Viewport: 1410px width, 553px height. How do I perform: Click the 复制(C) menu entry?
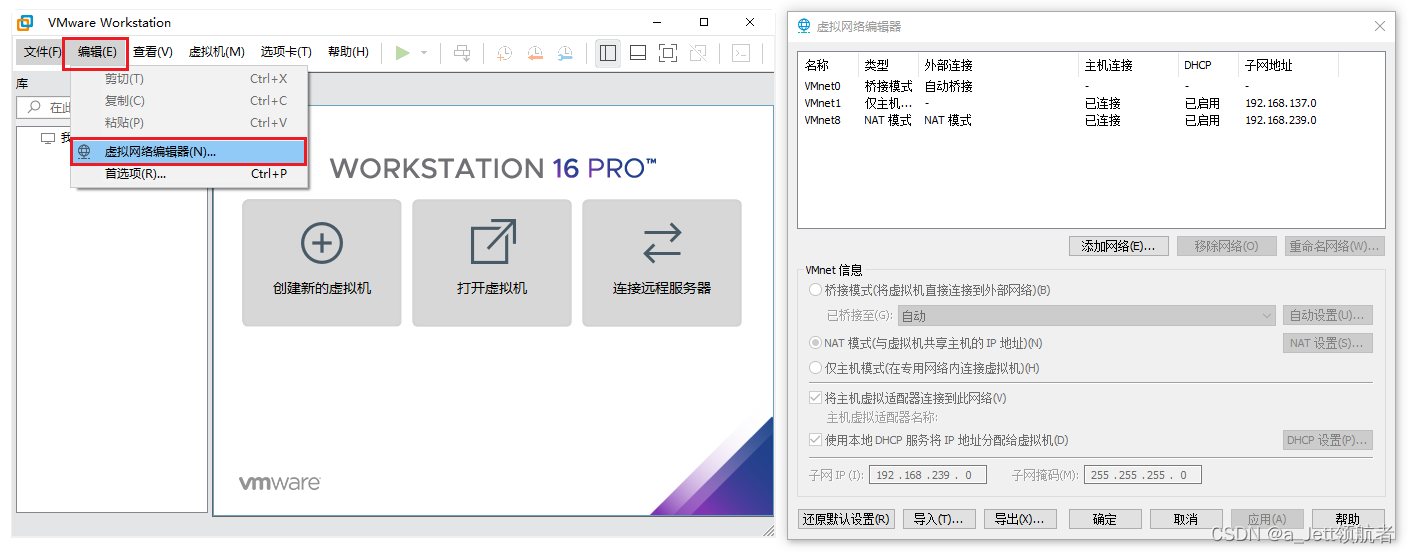tap(188, 101)
